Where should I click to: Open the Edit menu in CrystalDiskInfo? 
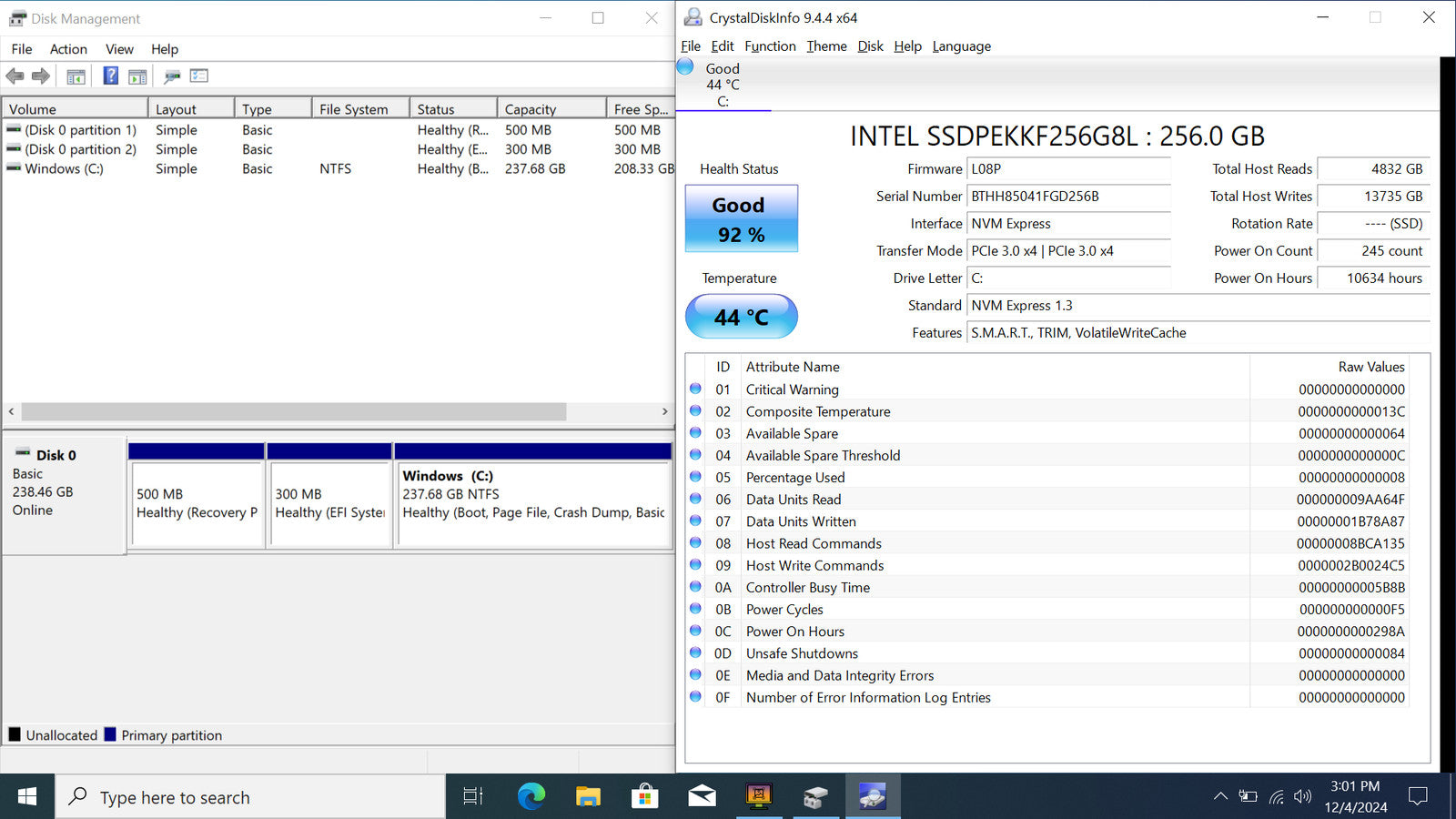pyautogui.click(x=723, y=46)
